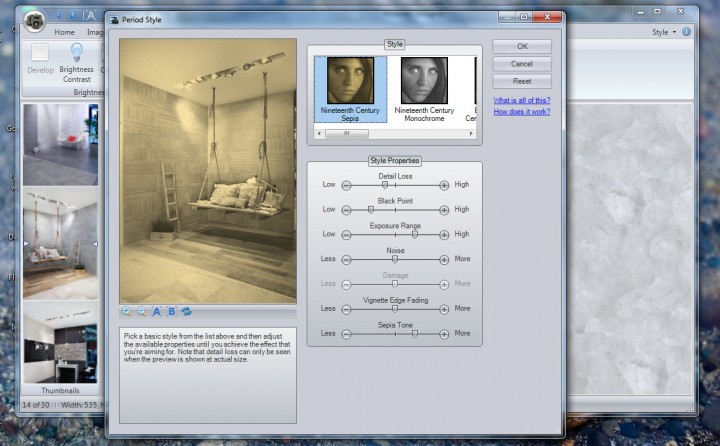
Task: Select the dark kitchen thumbnail at bottom
Action: [x=60, y=342]
